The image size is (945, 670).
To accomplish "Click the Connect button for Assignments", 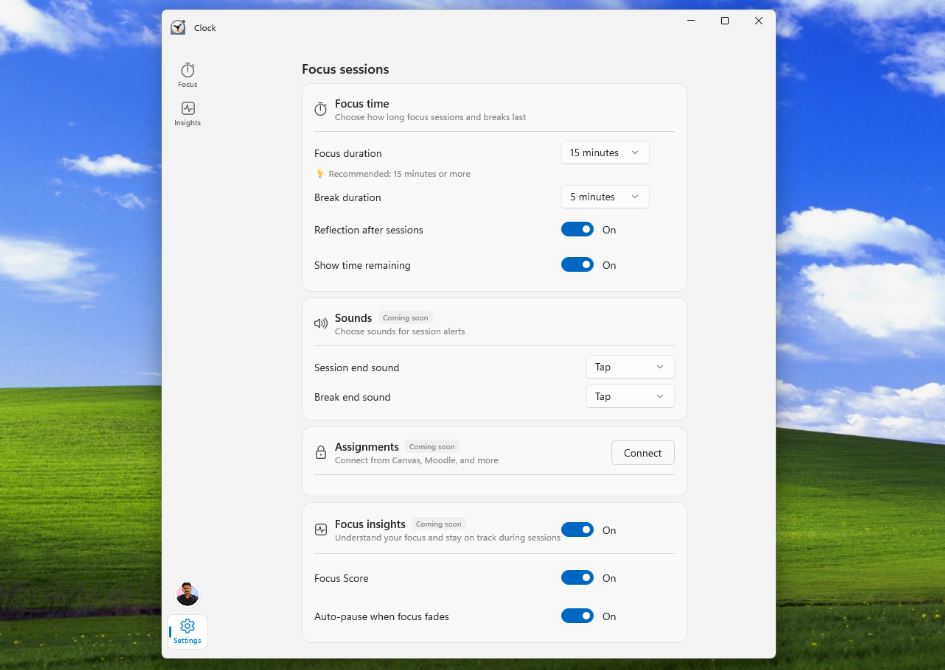I will pyautogui.click(x=642, y=452).
